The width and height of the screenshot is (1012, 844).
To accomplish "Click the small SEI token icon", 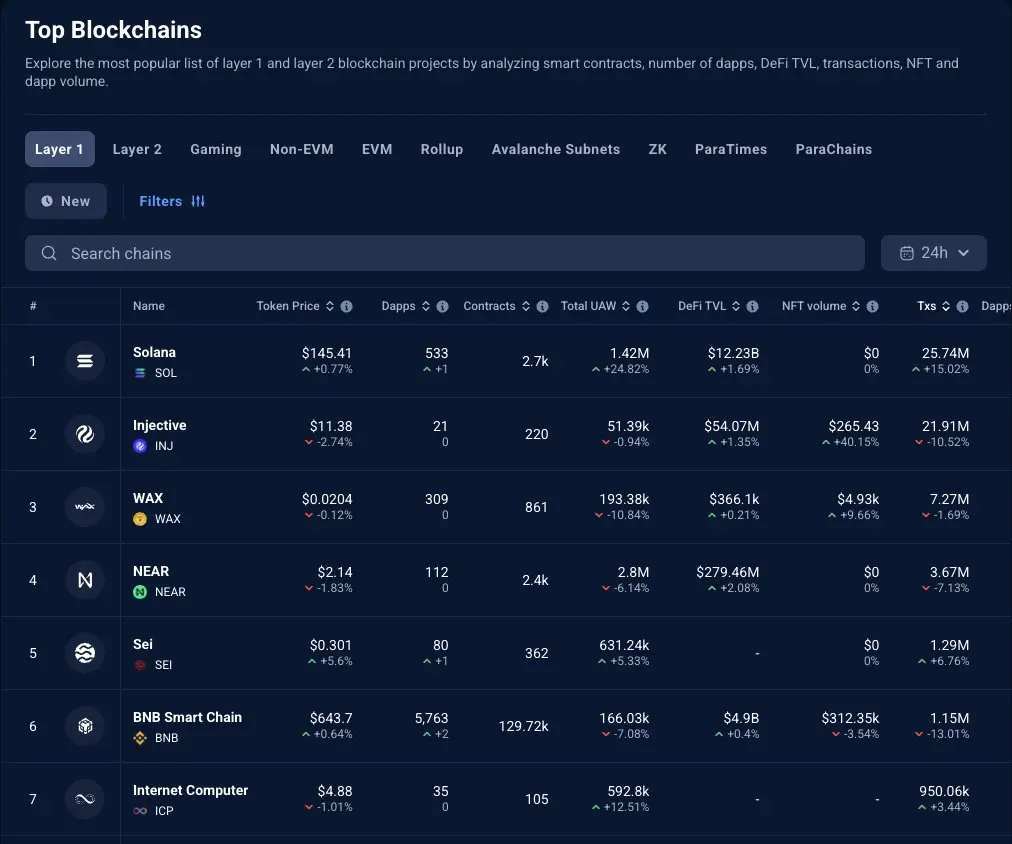I will coord(139,664).
